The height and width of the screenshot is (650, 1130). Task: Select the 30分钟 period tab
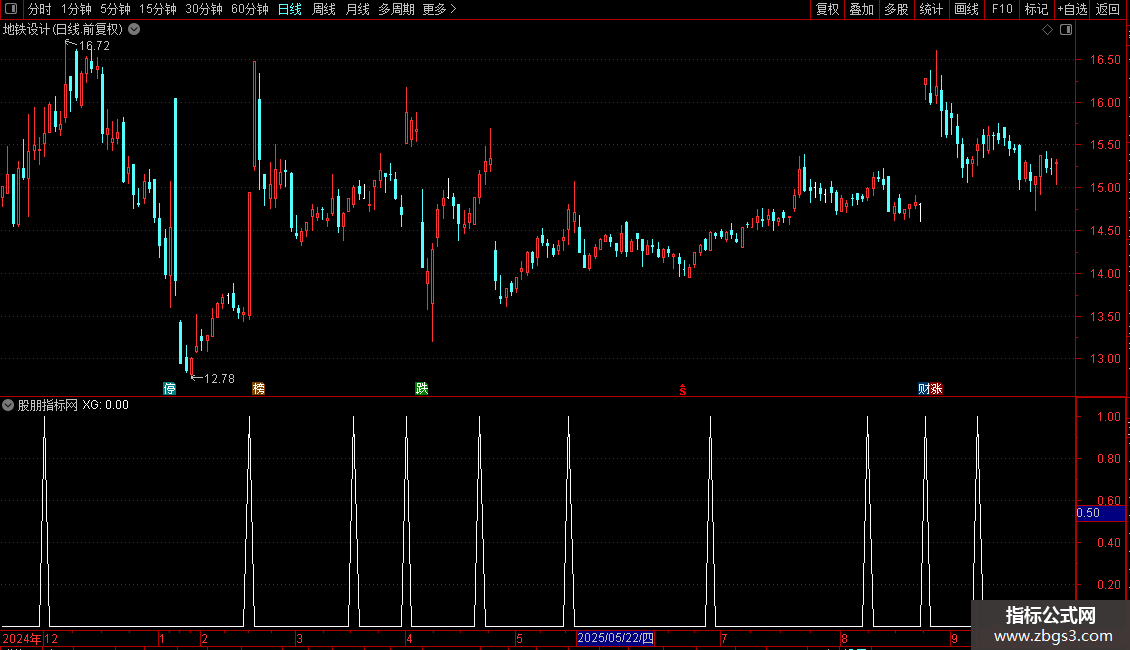[203, 9]
